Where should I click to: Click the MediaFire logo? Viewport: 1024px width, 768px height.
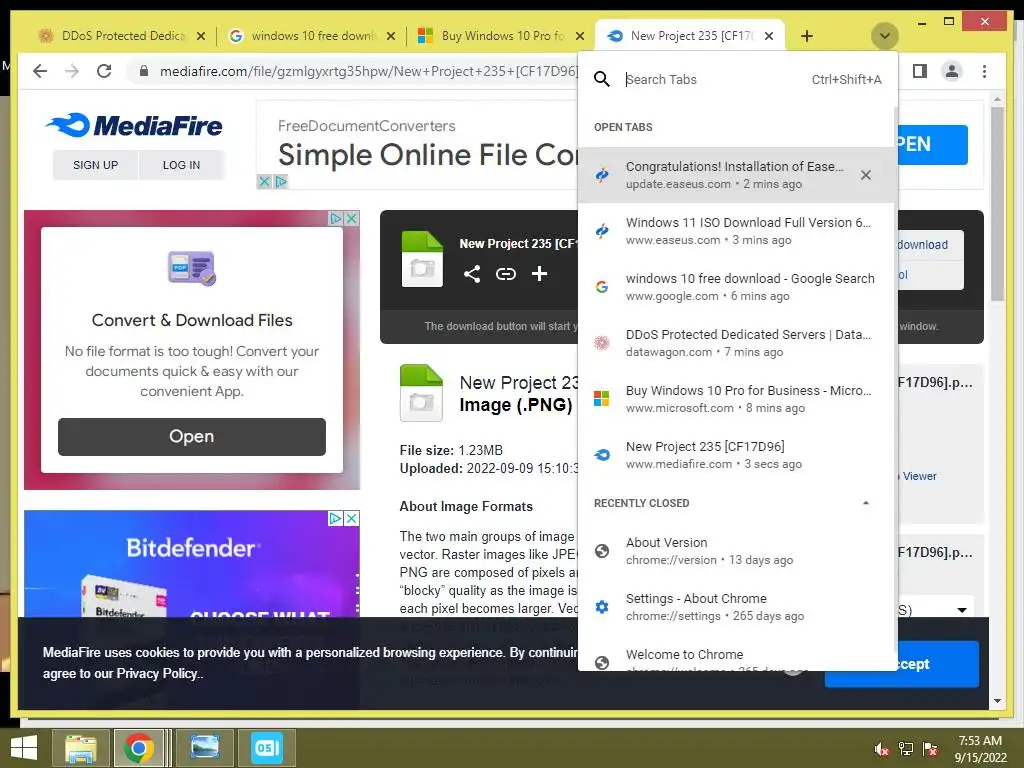pos(135,125)
